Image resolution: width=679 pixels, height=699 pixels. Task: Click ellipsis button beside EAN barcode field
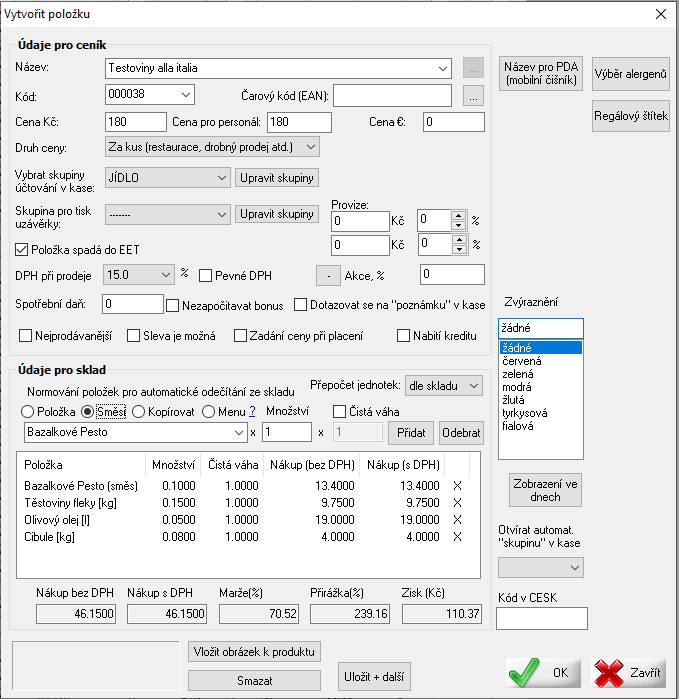coord(474,95)
